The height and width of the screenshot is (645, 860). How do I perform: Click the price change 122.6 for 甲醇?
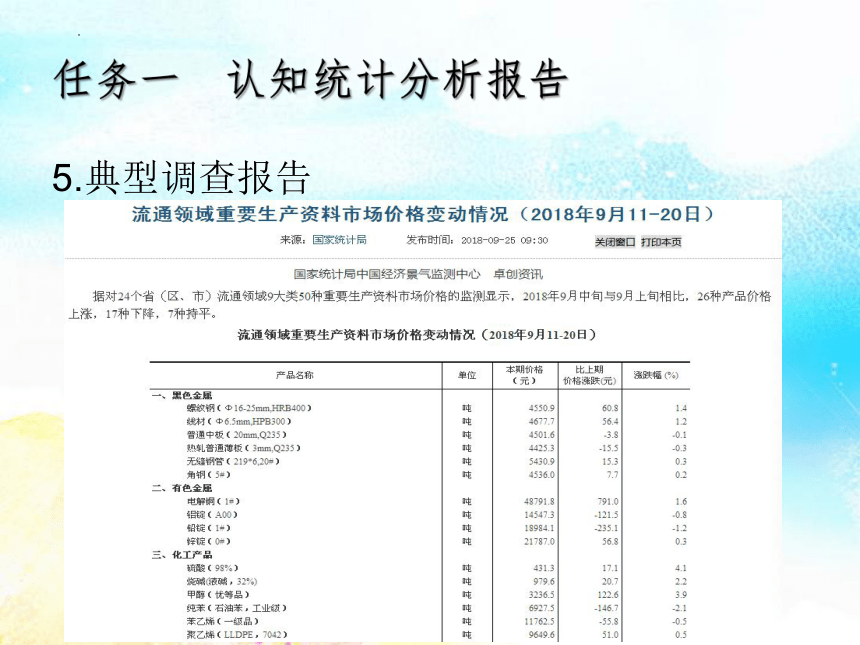[x=608, y=595]
